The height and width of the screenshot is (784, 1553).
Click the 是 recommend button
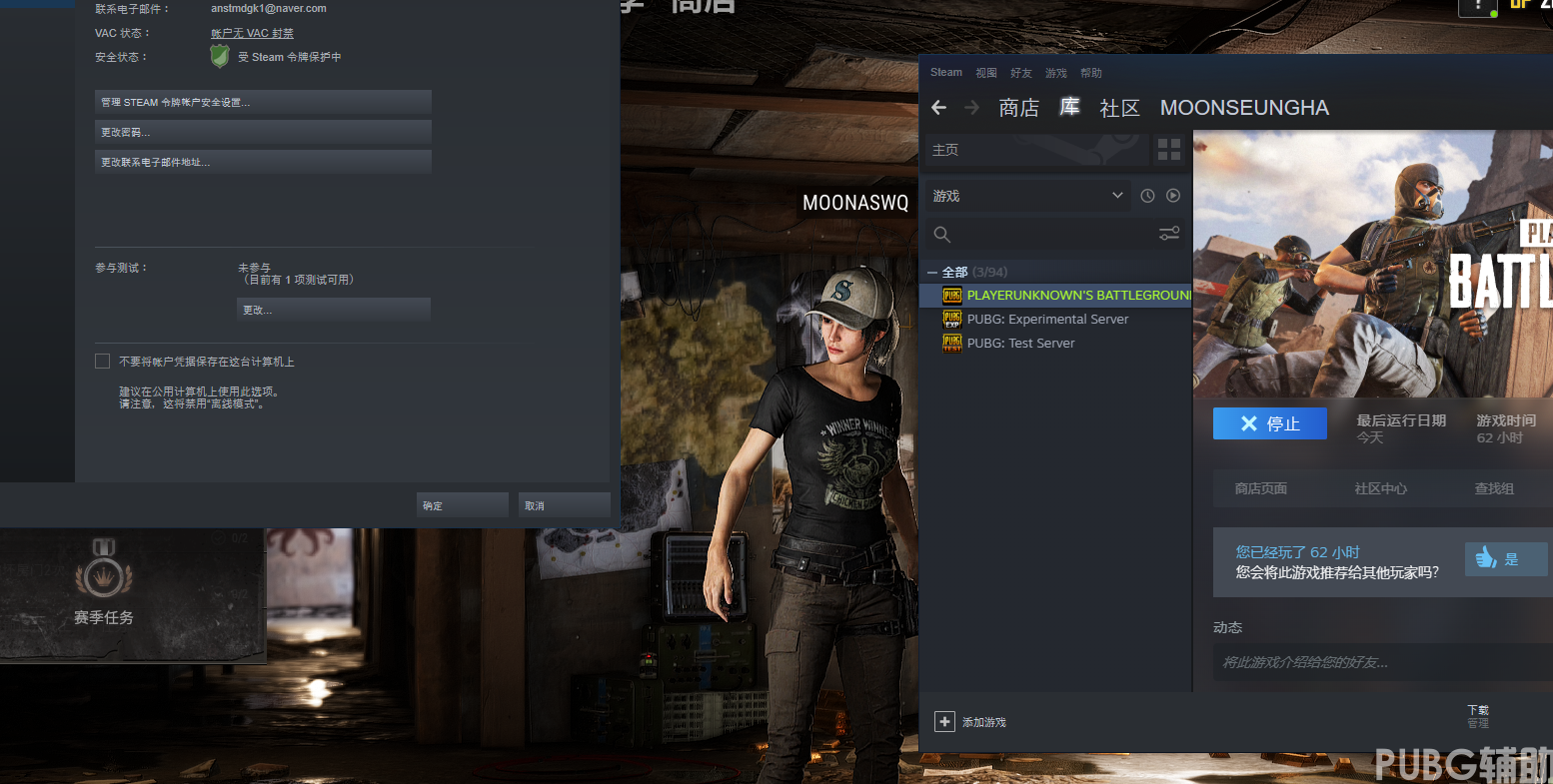[1506, 558]
